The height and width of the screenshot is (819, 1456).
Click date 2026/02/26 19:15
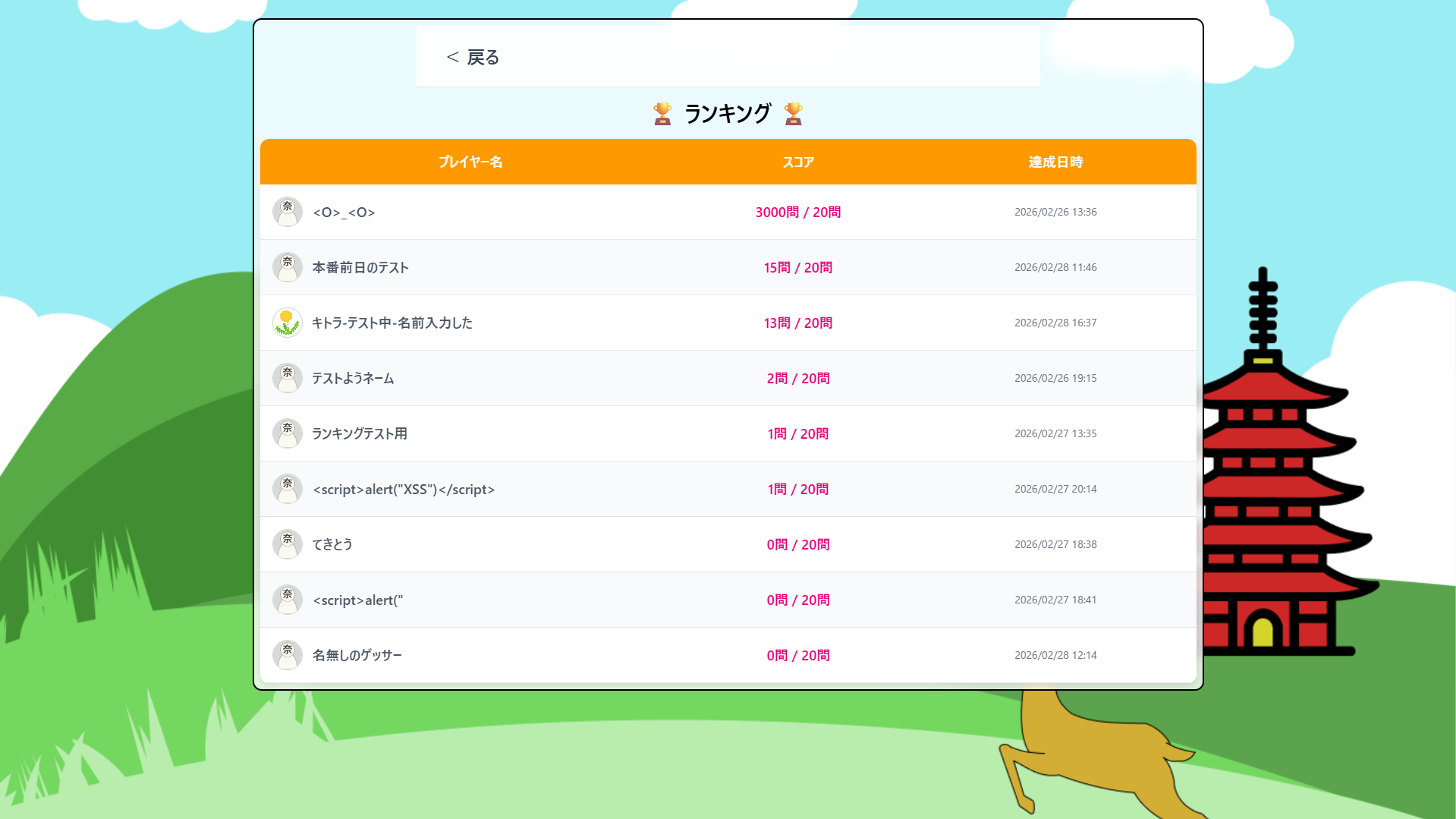pyautogui.click(x=1055, y=378)
